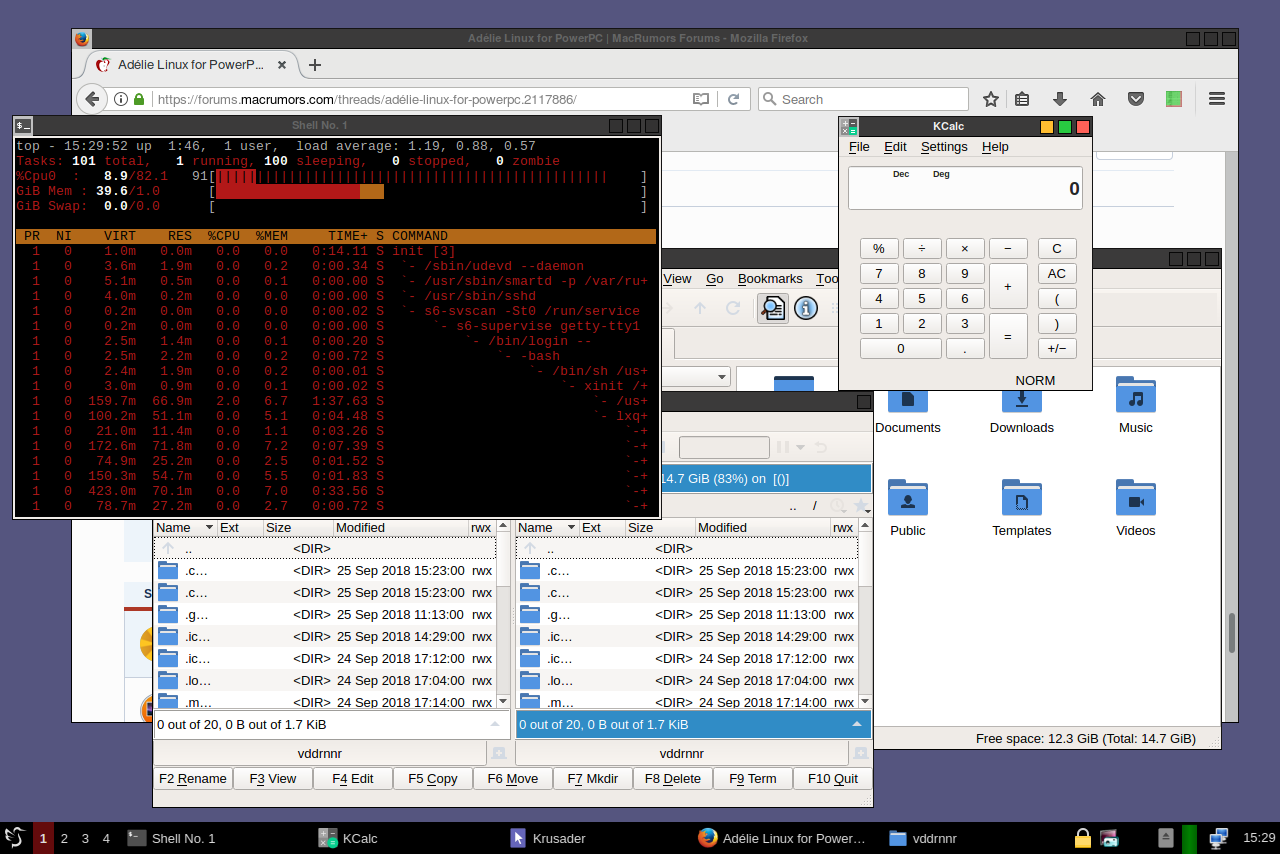Click the equals key in KCalc

[x=1008, y=336]
